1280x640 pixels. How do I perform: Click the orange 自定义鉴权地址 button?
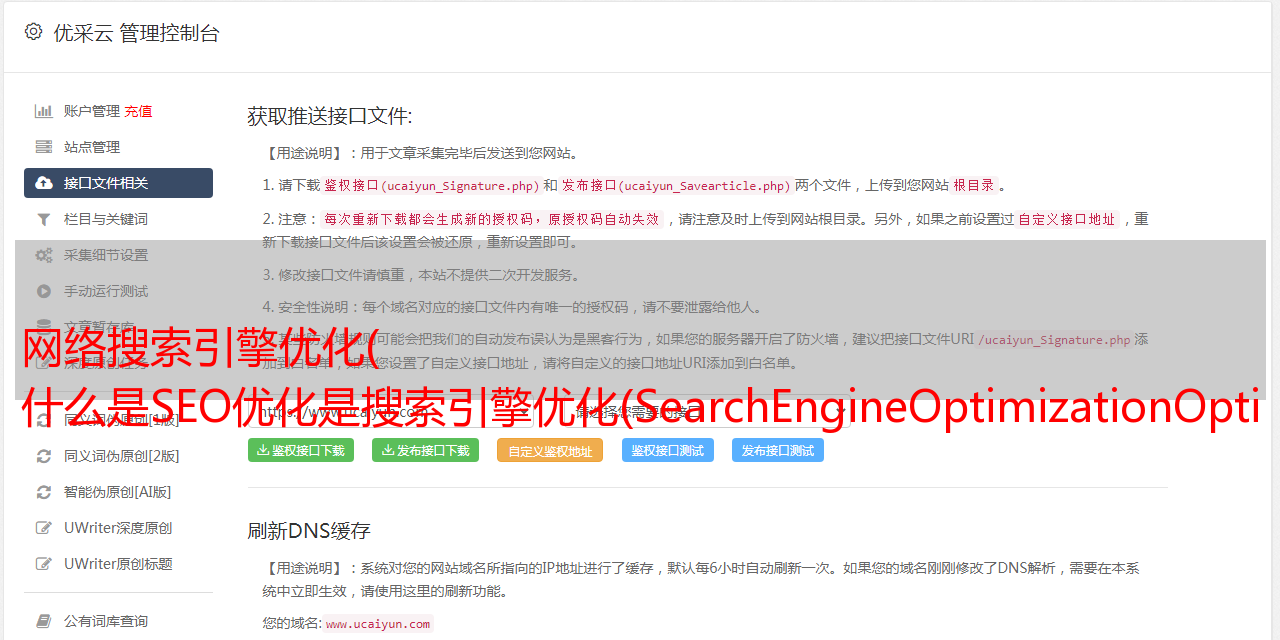550,450
